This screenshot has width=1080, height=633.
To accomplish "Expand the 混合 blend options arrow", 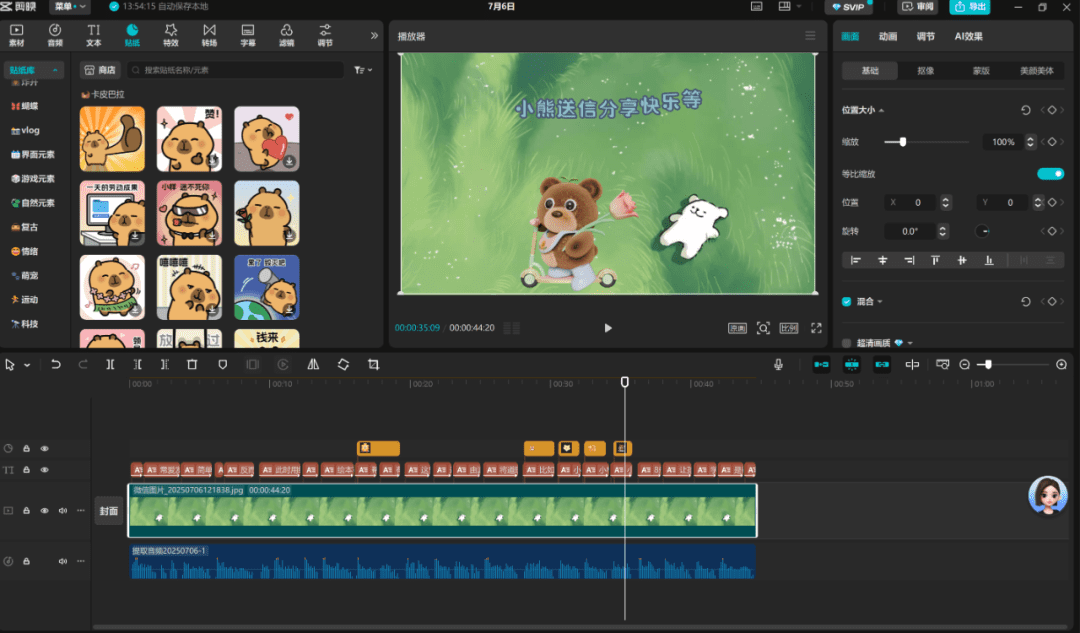I will pyautogui.click(x=880, y=302).
